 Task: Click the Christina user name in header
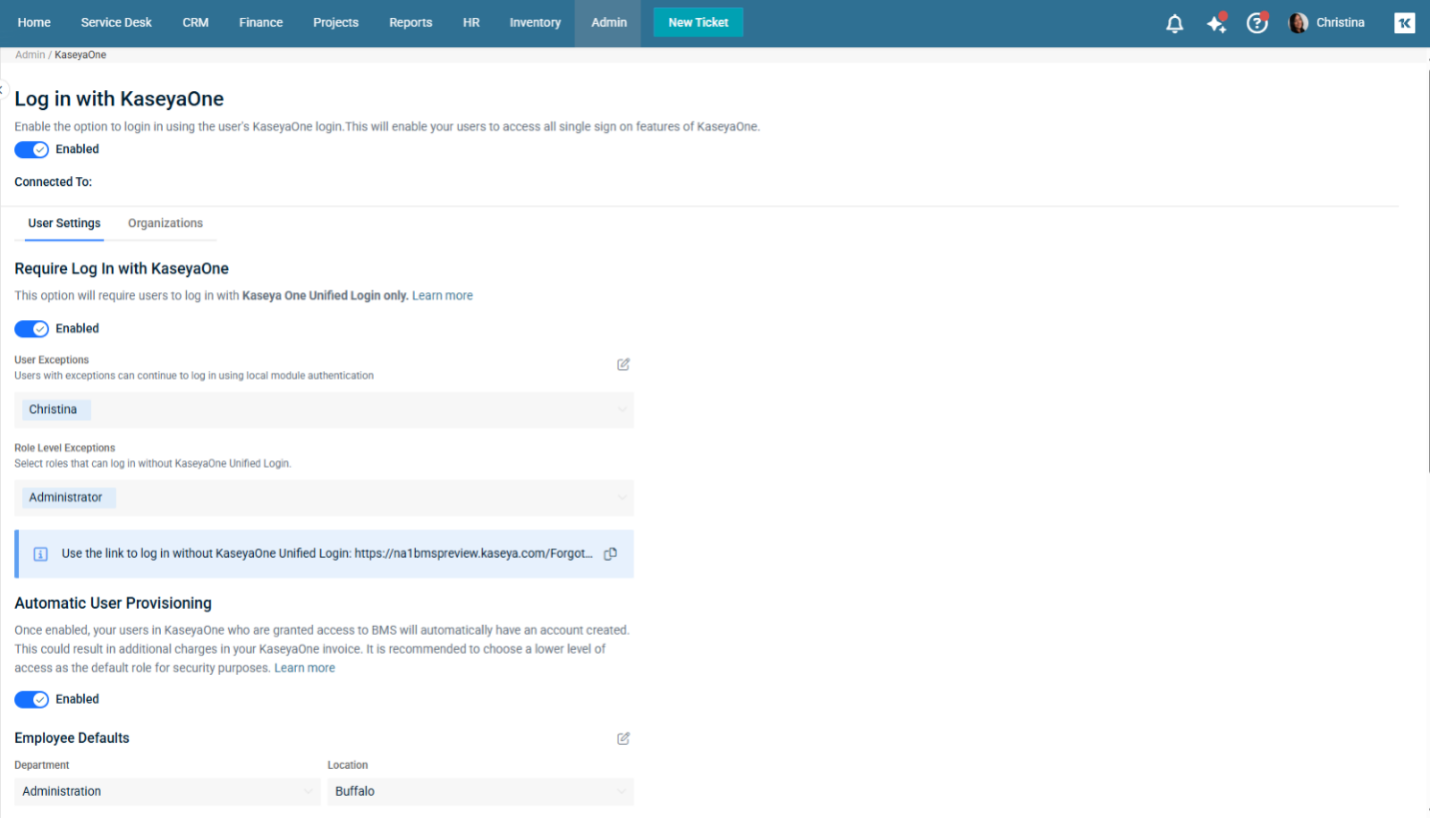tap(1340, 23)
